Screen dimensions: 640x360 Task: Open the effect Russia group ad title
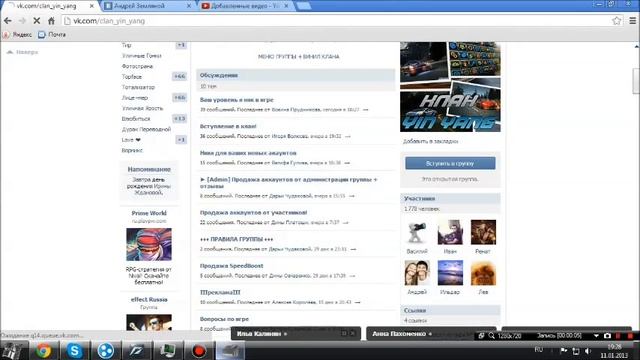(x=149, y=299)
